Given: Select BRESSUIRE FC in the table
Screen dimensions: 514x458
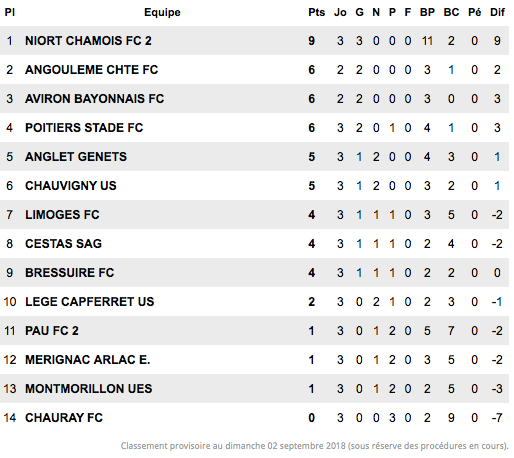Looking at the screenshot, I should click(70, 273).
